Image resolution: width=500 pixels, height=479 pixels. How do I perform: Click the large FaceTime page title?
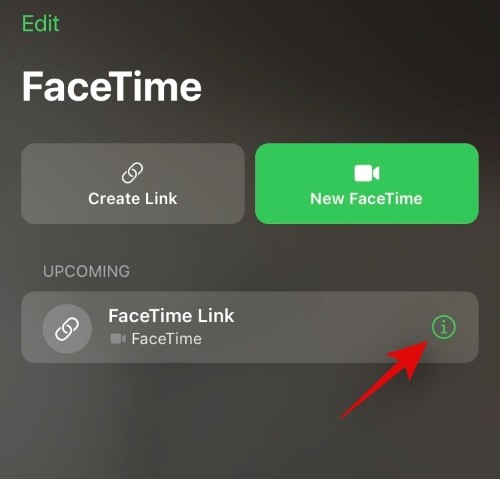tap(112, 86)
